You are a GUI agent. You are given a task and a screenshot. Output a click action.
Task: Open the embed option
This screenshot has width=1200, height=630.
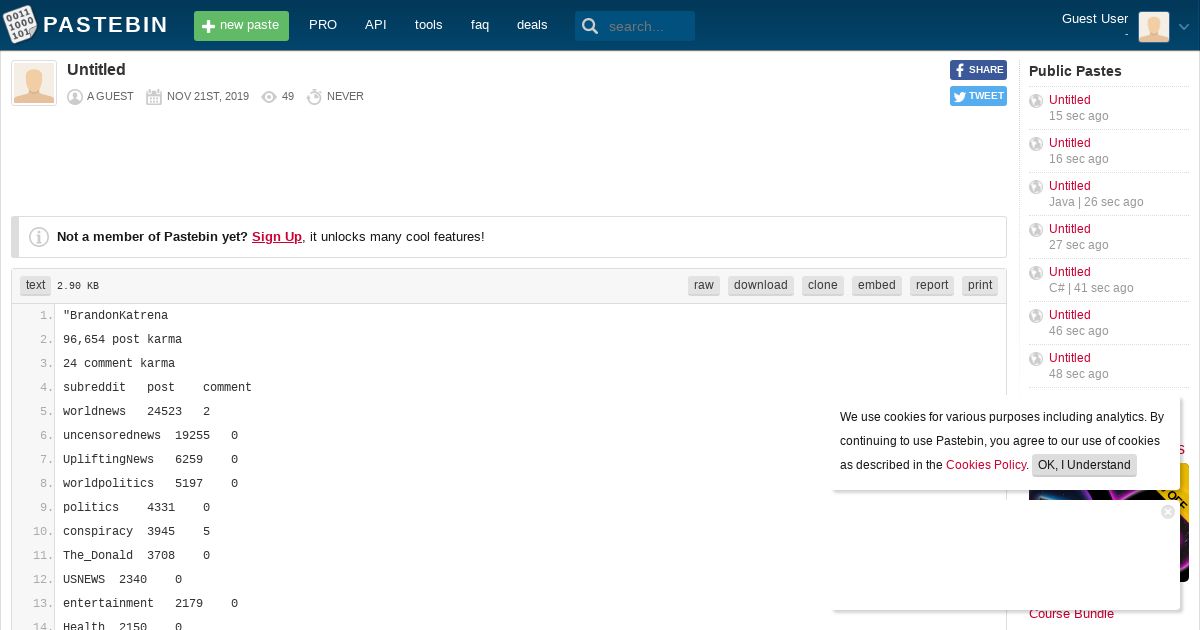[x=877, y=285]
